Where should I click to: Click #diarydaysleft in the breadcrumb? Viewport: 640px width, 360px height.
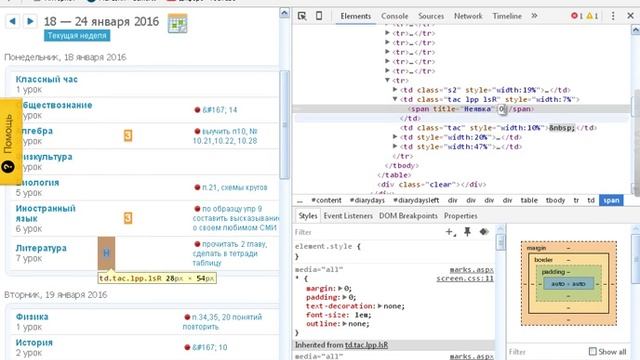(x=416, y=200)
